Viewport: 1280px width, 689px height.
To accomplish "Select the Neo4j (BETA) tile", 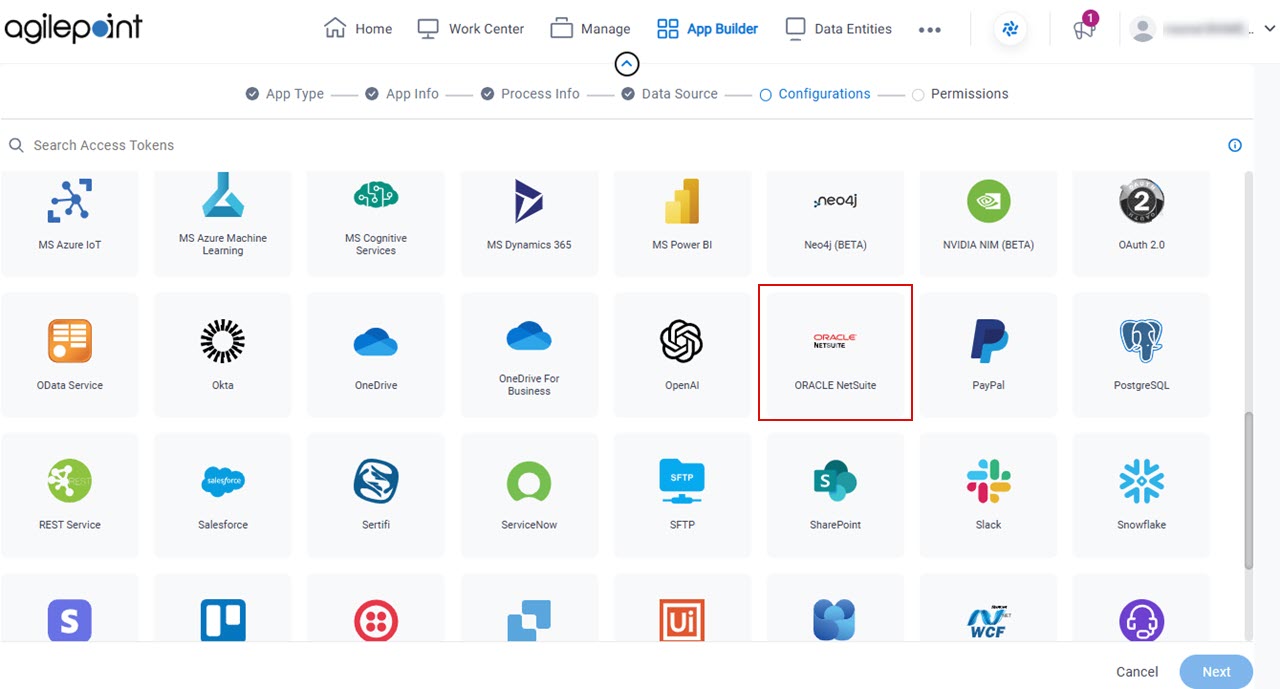I will pyautogui.click(x=835, y=223).
